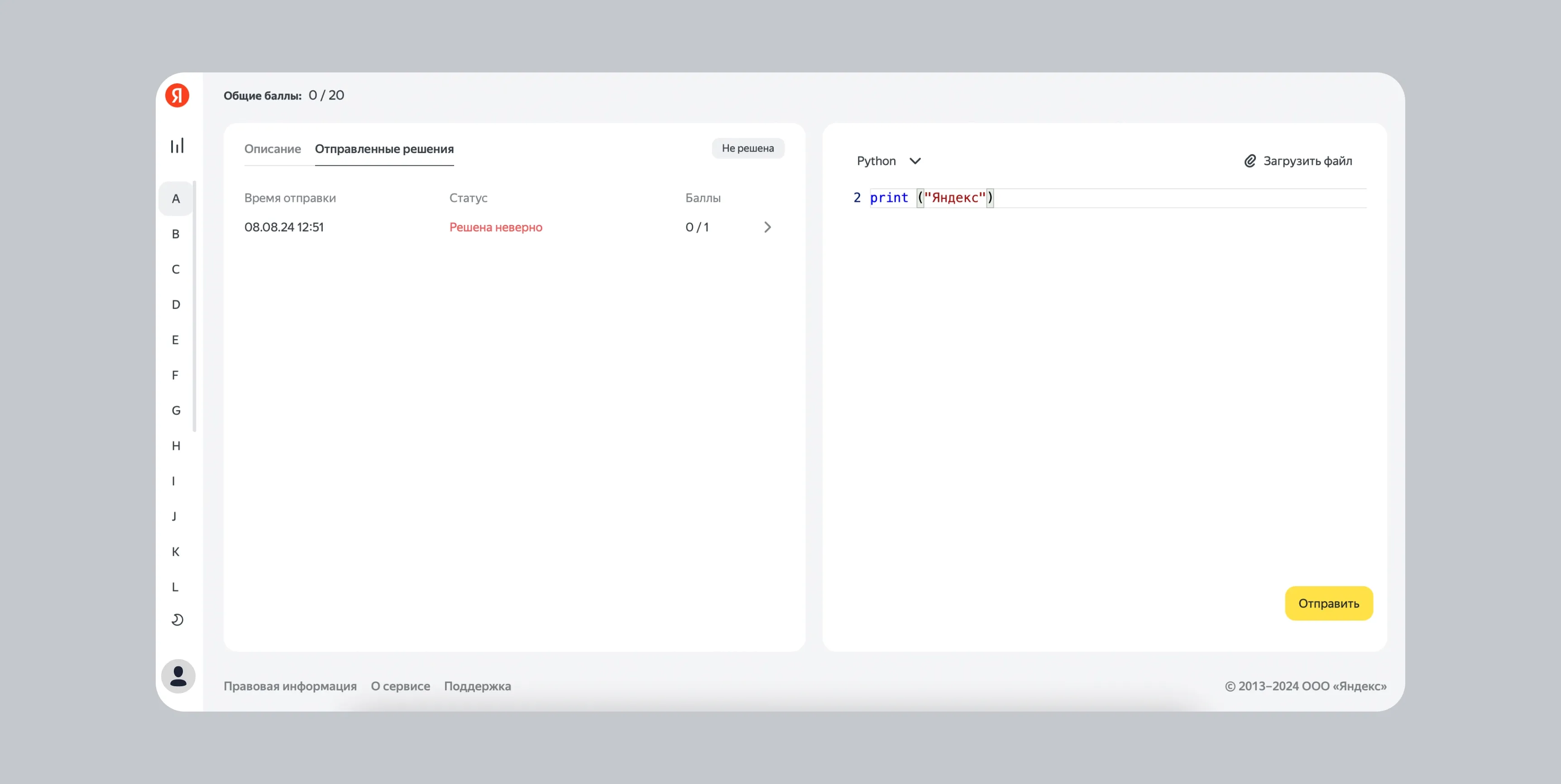Toggle dark mode moon icon
The image size is (1561, 784).
click(177, 619)
